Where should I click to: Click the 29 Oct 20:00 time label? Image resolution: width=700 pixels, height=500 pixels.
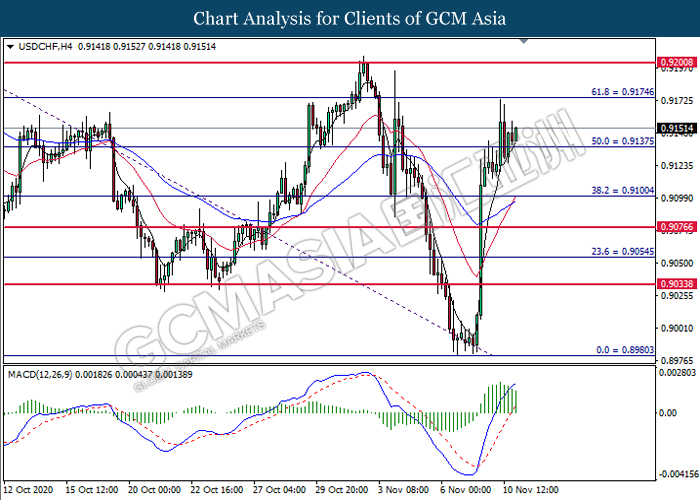point(342,490)
